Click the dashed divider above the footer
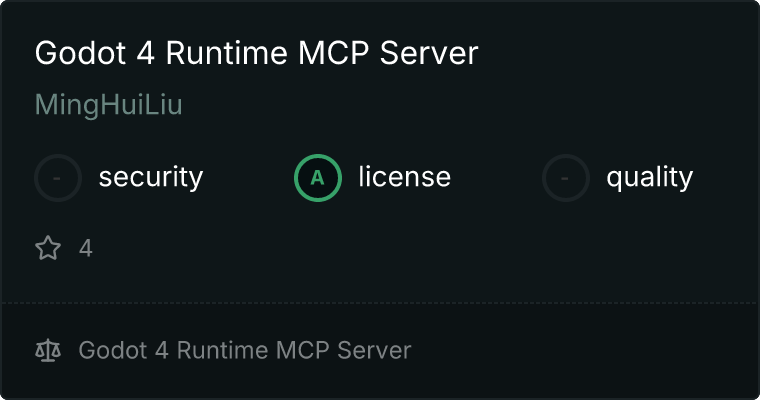Screen dimensions: 760x400 click(380, 302)
